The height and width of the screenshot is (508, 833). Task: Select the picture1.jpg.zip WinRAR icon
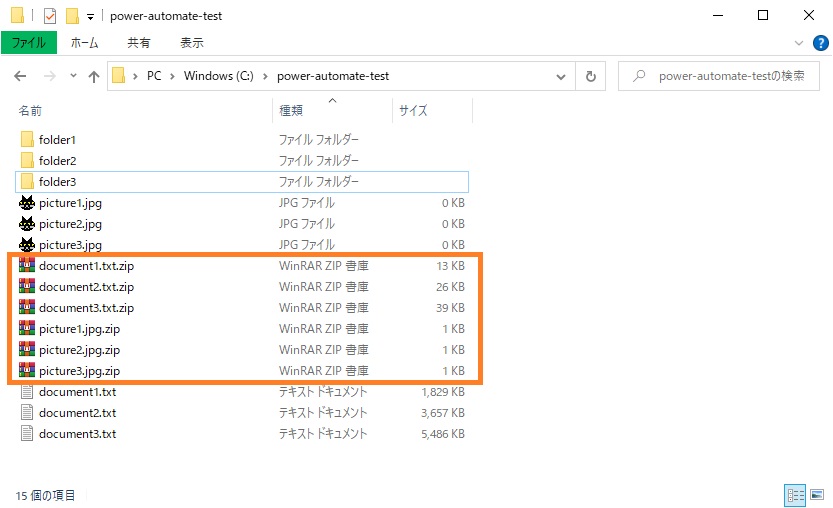[27, 328]
